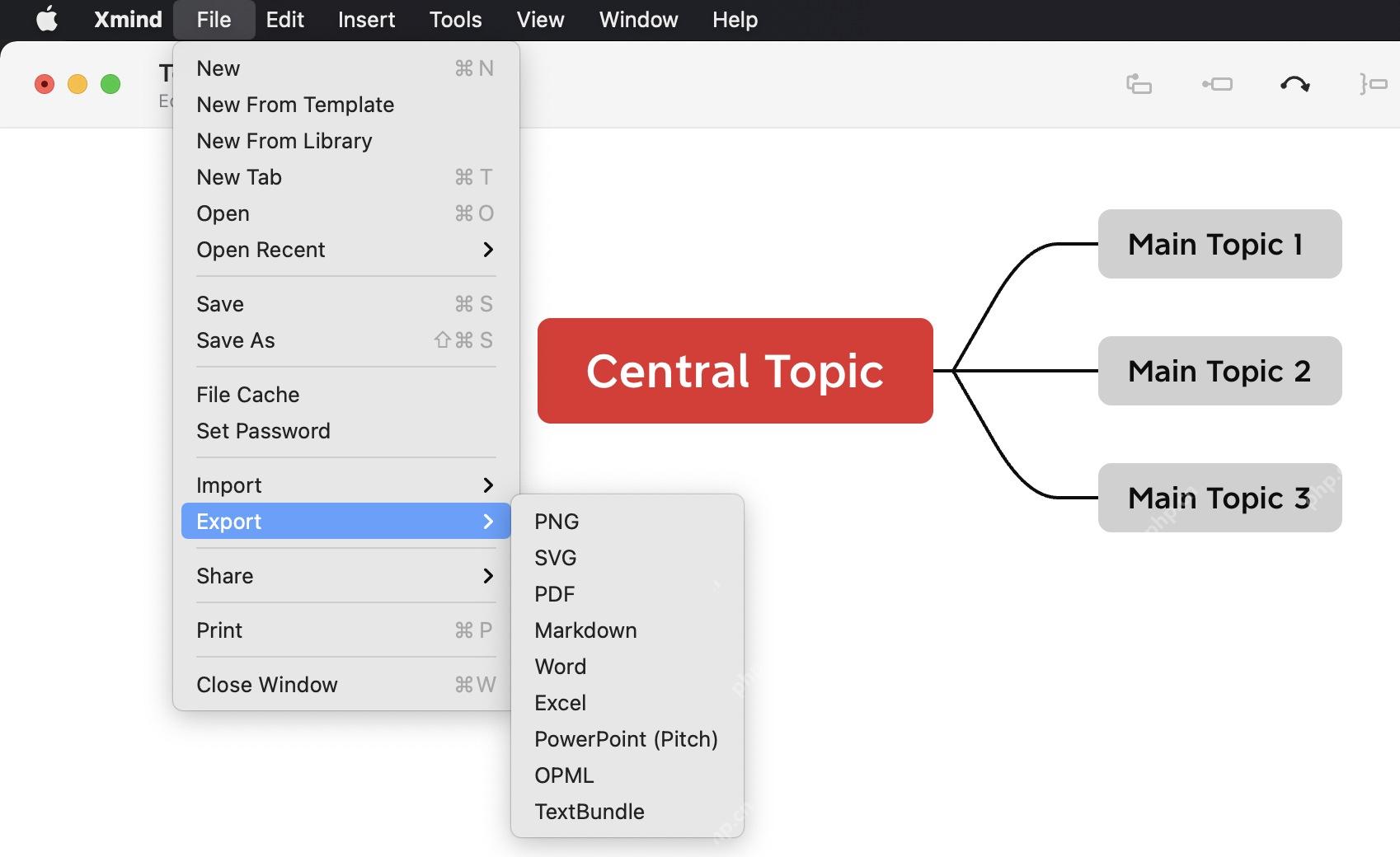Close the File menu in menu bar
The width and height of the screenshot is (1400, 857).
click(214, 19)
